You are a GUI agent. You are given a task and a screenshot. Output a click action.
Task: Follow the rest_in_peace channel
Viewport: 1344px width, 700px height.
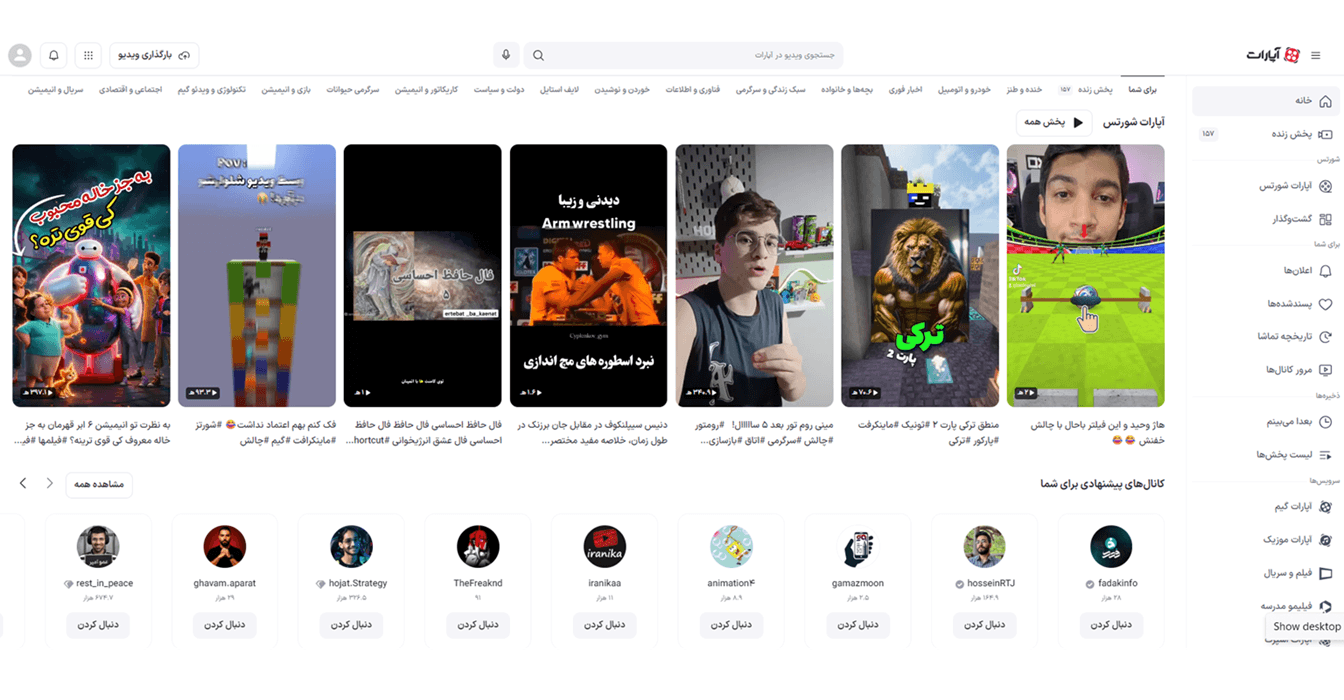(98, 625)
